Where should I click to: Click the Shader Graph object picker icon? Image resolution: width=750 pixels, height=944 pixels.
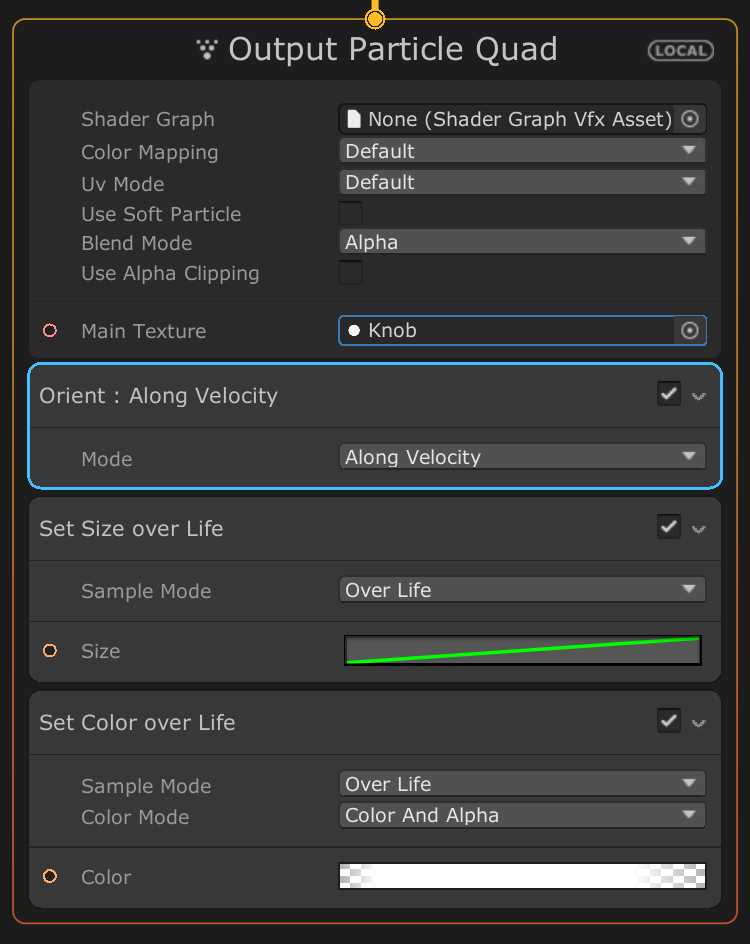(x=689, y=119)
